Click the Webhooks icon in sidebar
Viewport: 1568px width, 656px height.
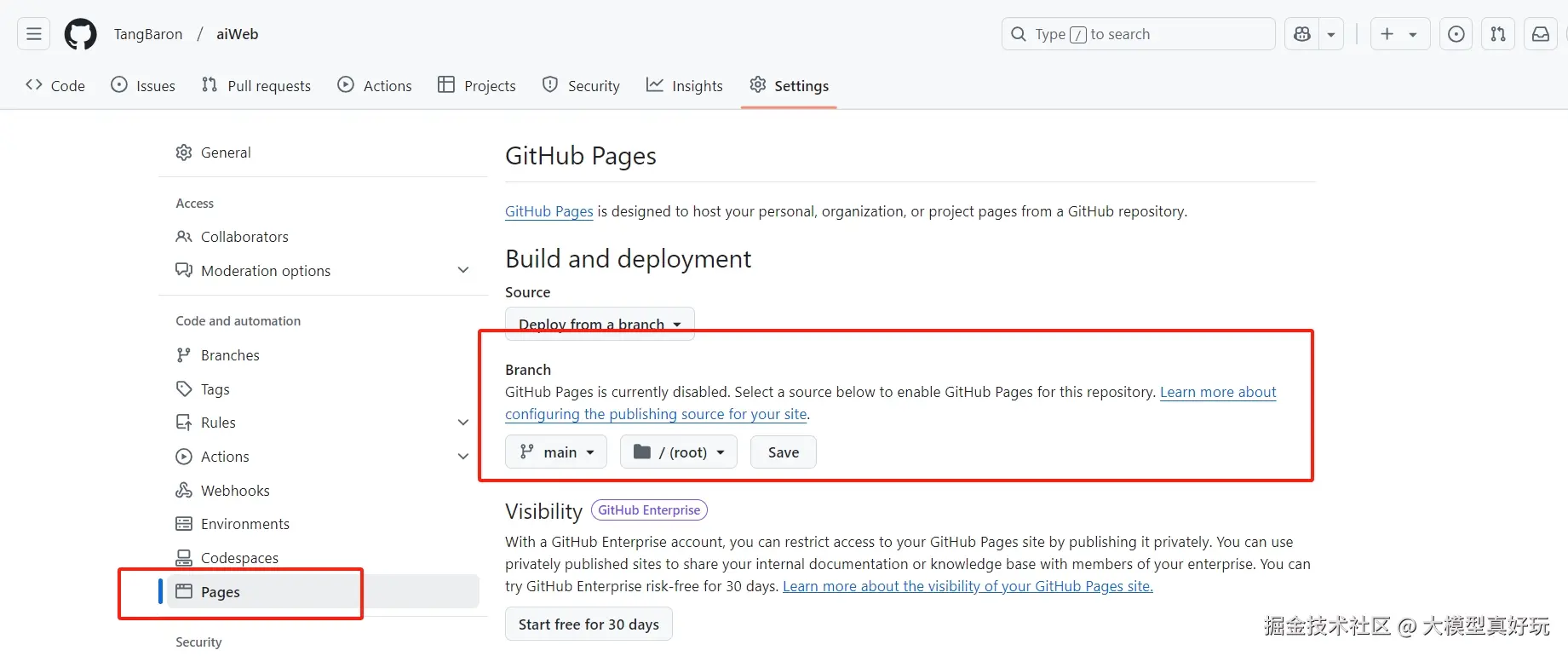[184, 491]
